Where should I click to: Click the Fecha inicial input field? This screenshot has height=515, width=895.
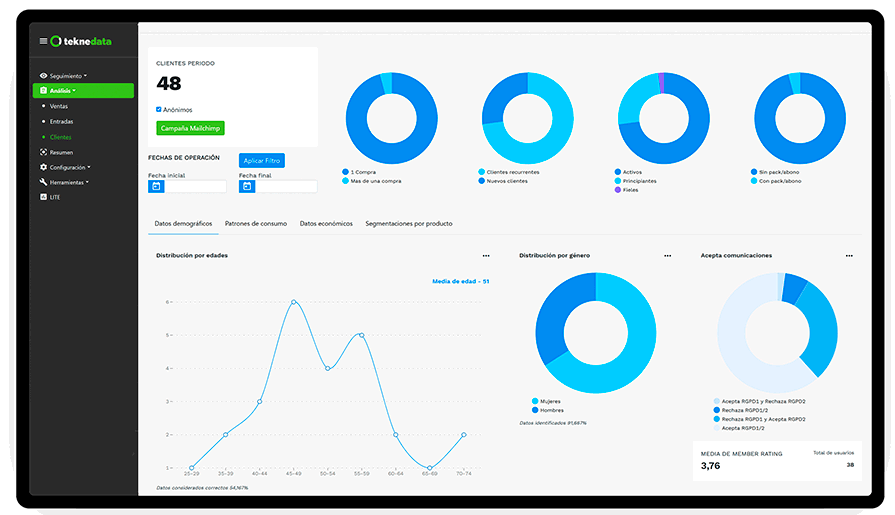click(x=195, y=186)
